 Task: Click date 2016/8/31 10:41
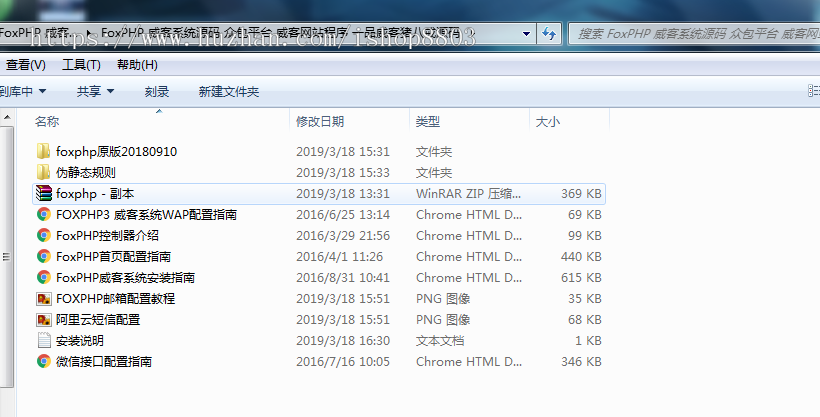coord(343,277)
